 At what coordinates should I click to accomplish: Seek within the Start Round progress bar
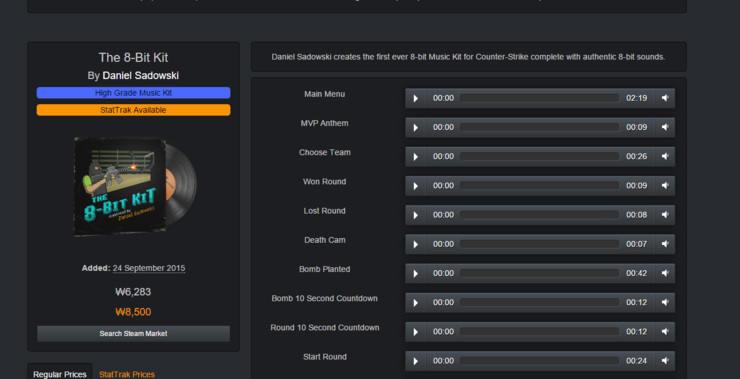(539, 361)
